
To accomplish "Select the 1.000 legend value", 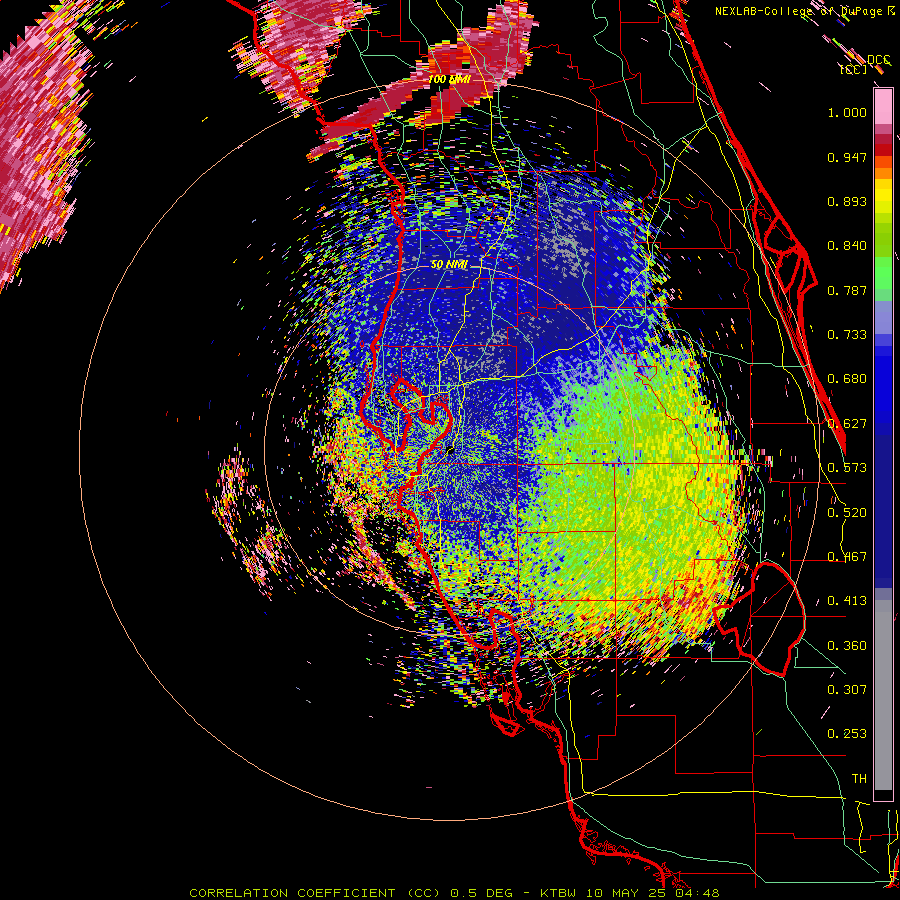I will coord(847,112).
